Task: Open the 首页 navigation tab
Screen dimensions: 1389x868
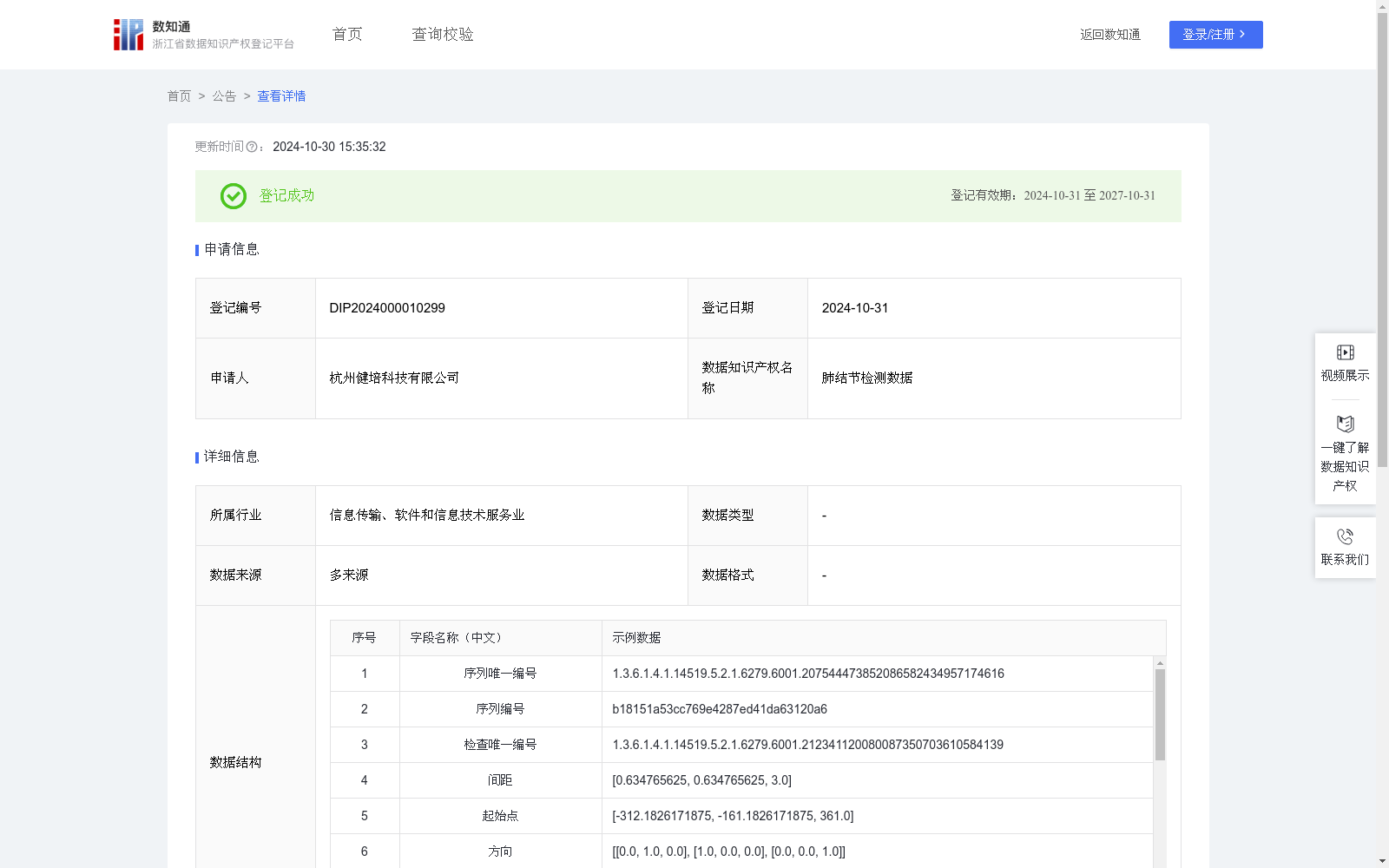Action: (x=347, y=35)
